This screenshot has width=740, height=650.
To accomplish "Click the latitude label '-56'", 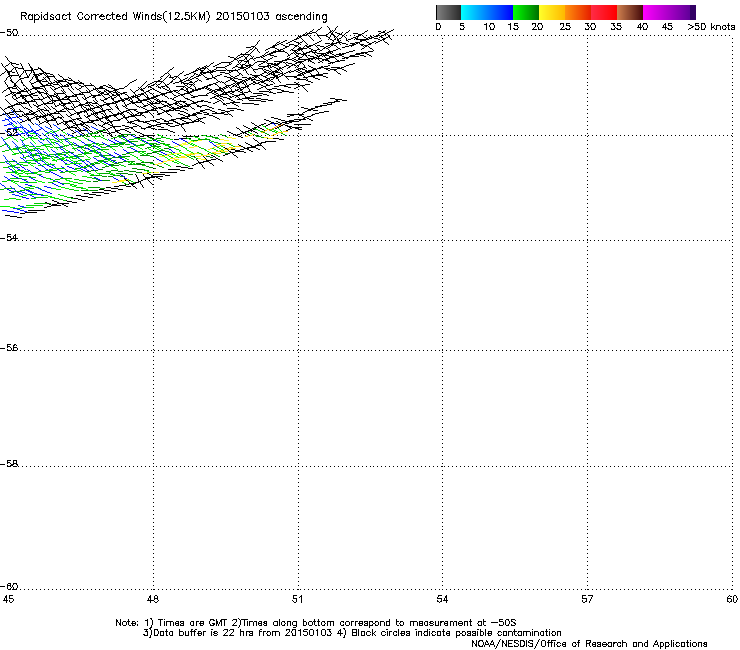I will [9, 348].
